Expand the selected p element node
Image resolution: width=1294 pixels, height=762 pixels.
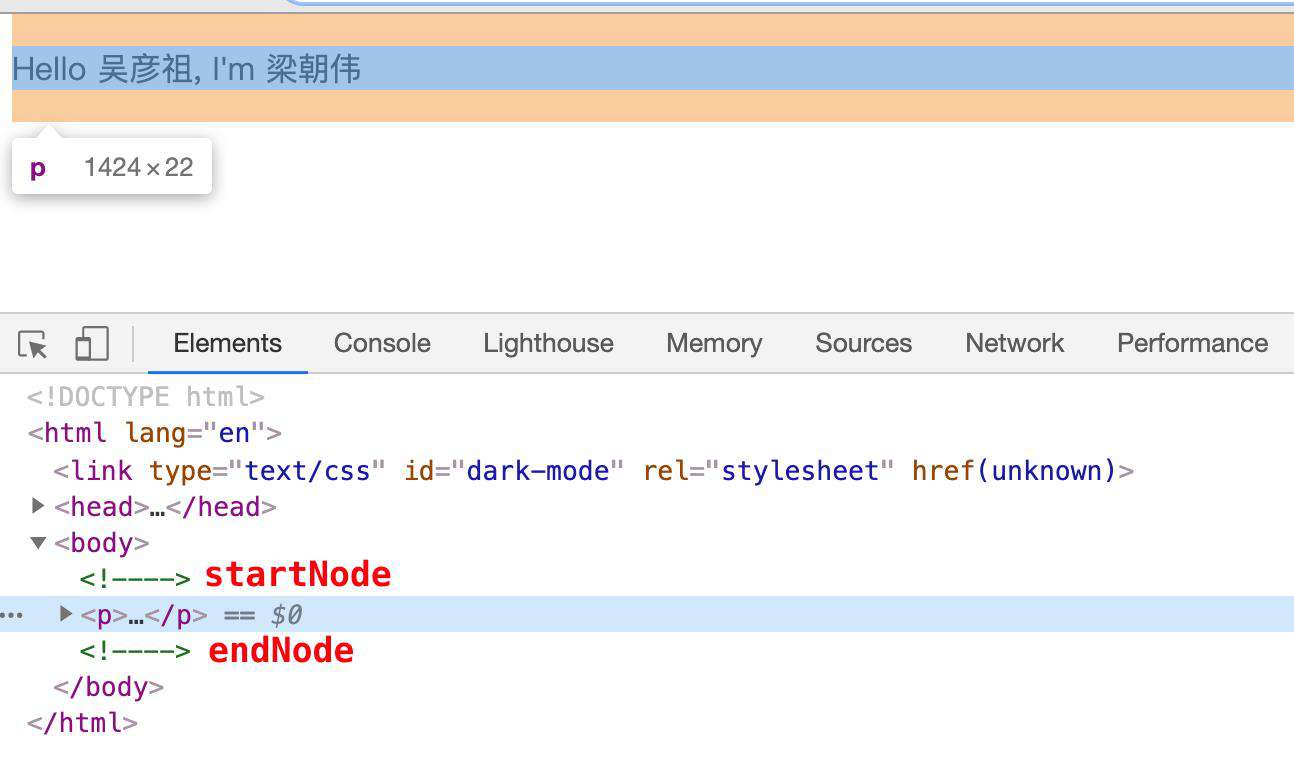point(66,614)
